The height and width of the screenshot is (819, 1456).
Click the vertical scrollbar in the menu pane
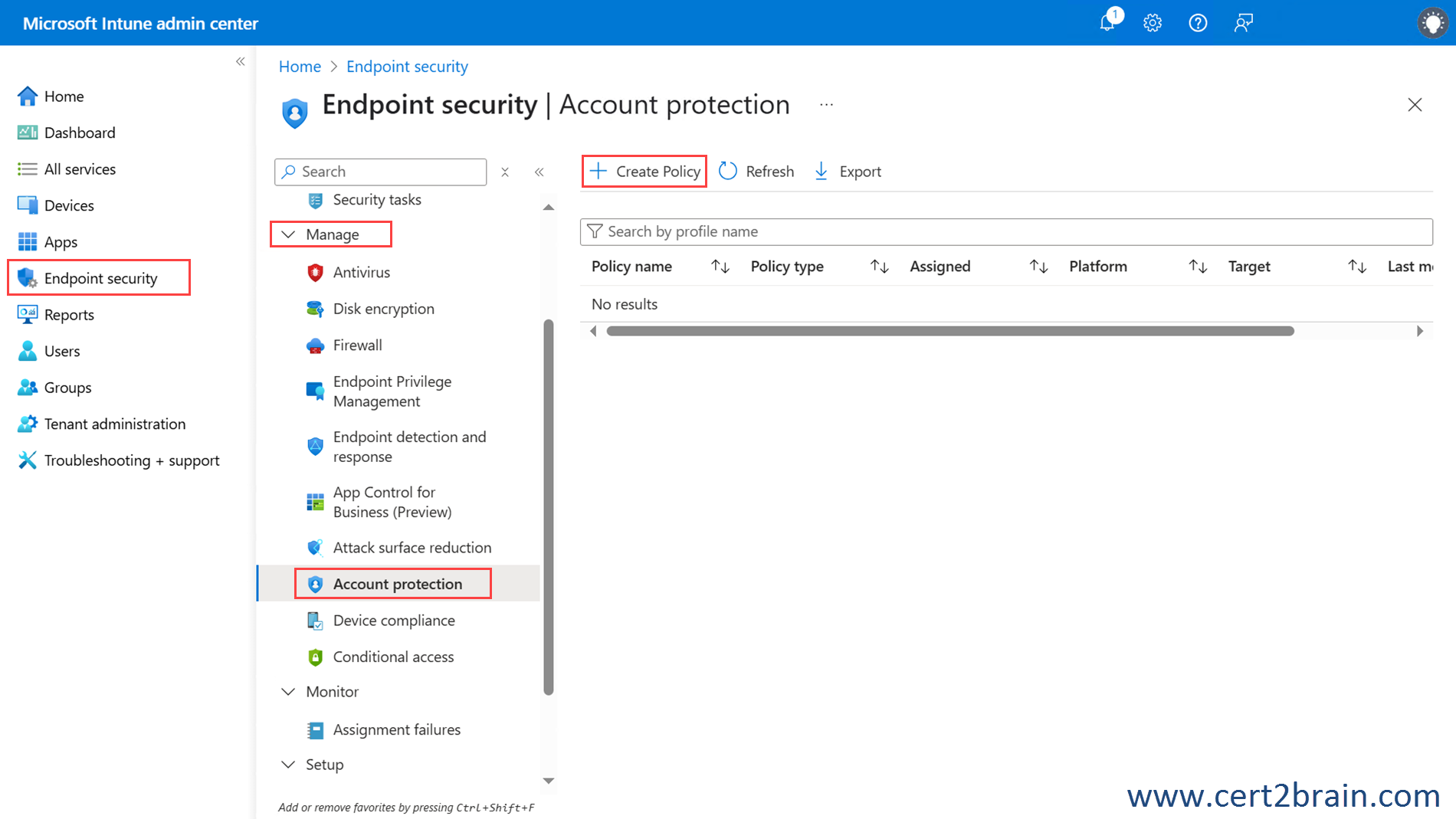tap(549, 507)
